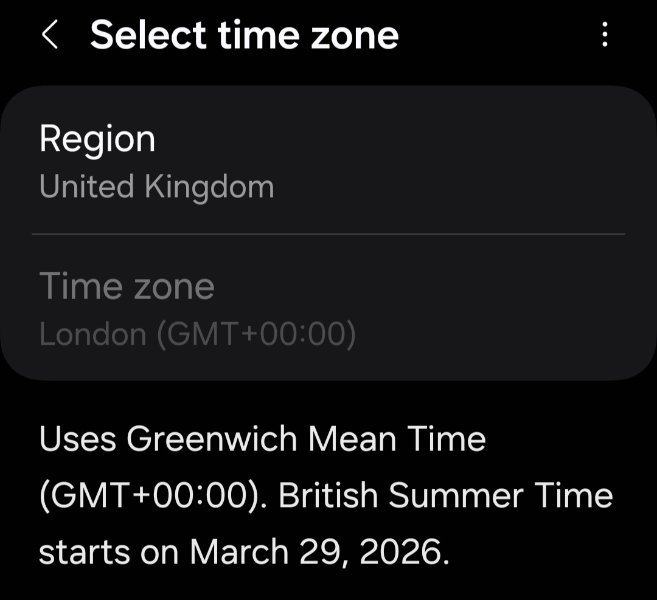Tap the March 29, 2026 date text
657x600 pixels.
316,551
